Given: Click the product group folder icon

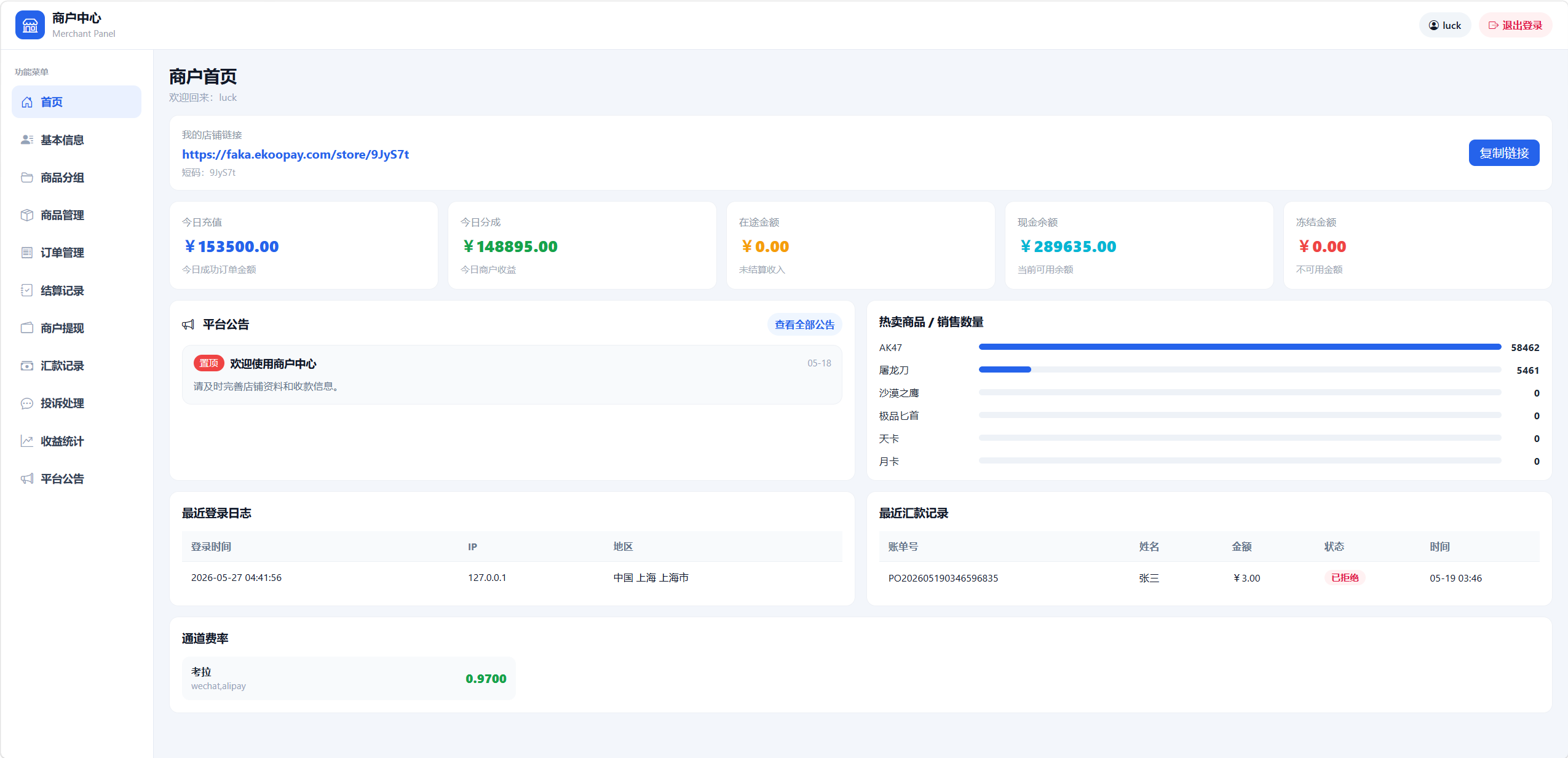Looking at the screenshot, I should tap(27, 178).
